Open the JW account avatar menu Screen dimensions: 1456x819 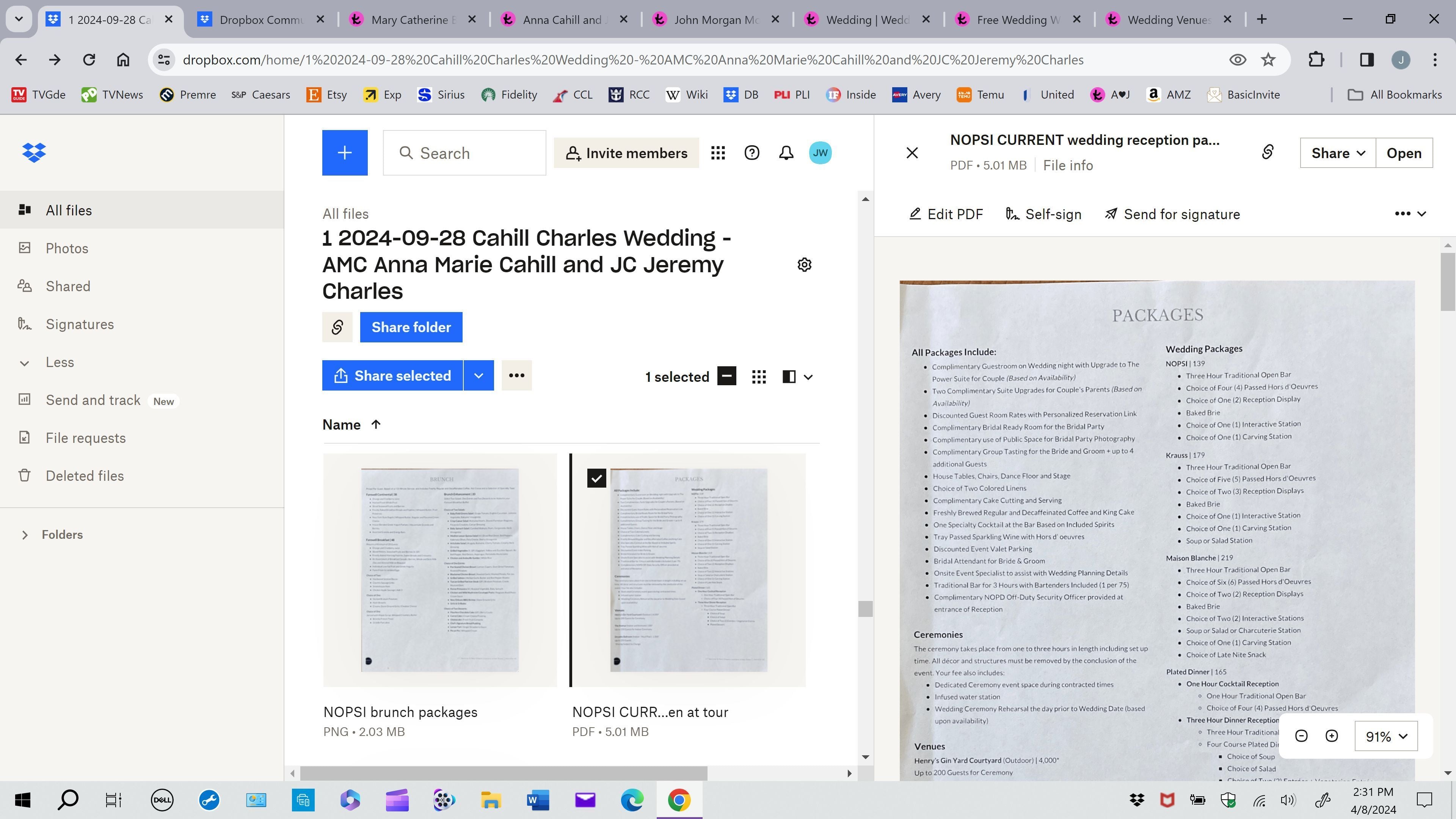pos(821,152)
